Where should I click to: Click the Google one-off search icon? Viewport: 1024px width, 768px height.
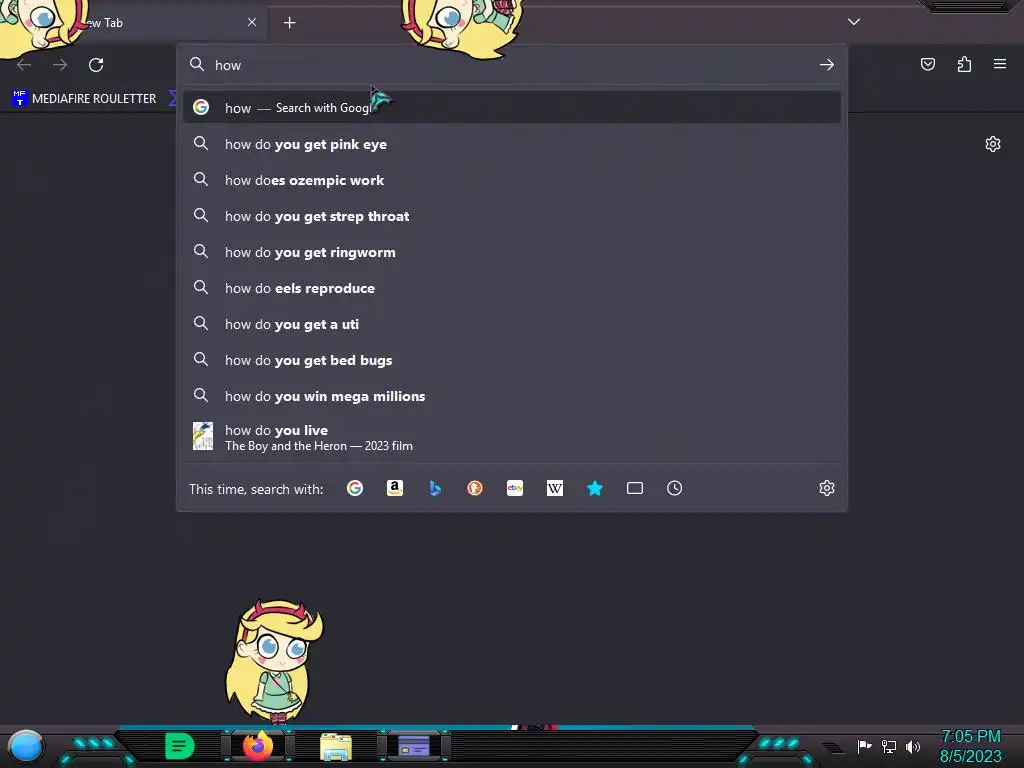pyautogui.click(x=355, y=488)
